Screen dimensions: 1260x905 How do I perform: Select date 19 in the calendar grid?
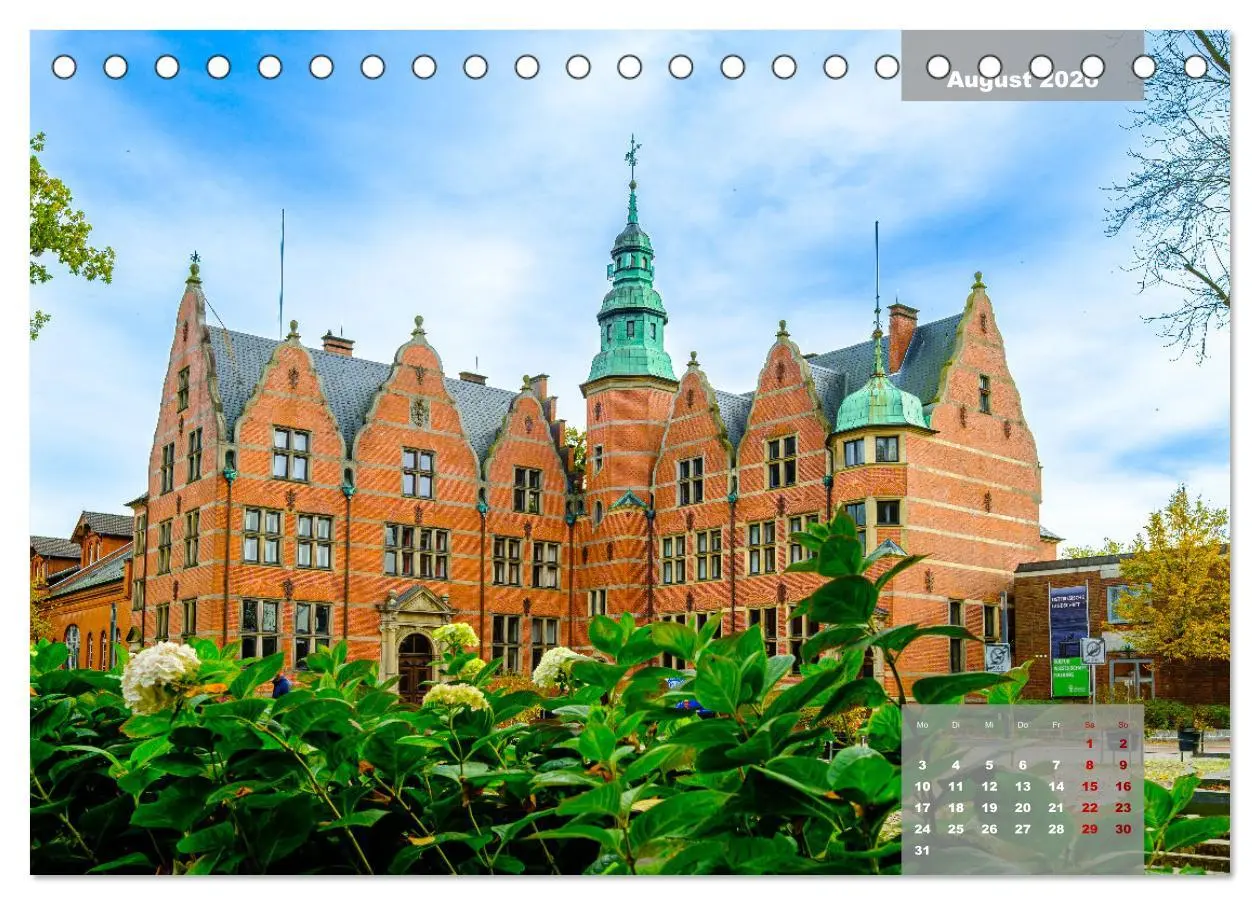click(x=989, y=808)
